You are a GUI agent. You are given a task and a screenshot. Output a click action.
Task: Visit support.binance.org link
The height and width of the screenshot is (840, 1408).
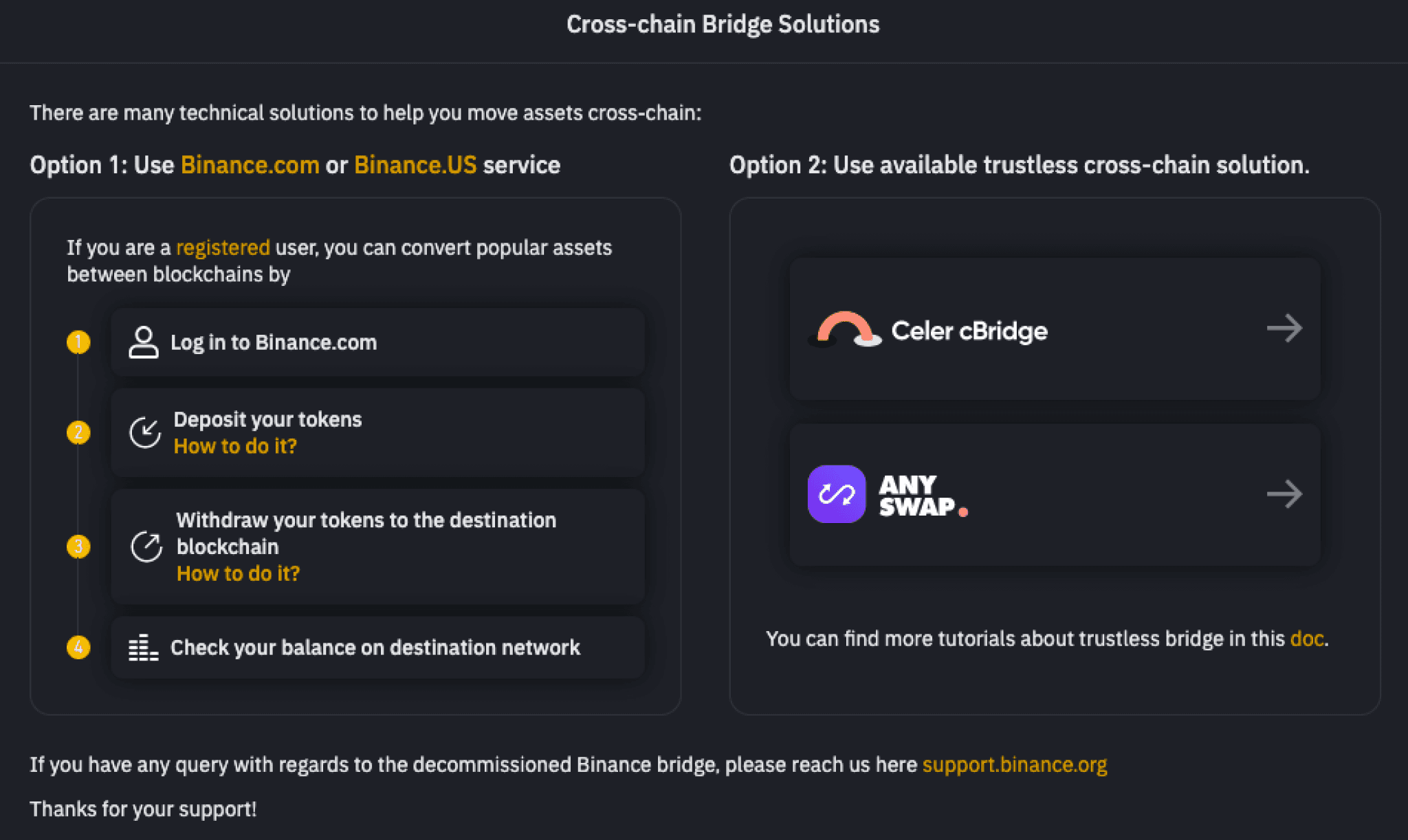(x=1015, y=764)
